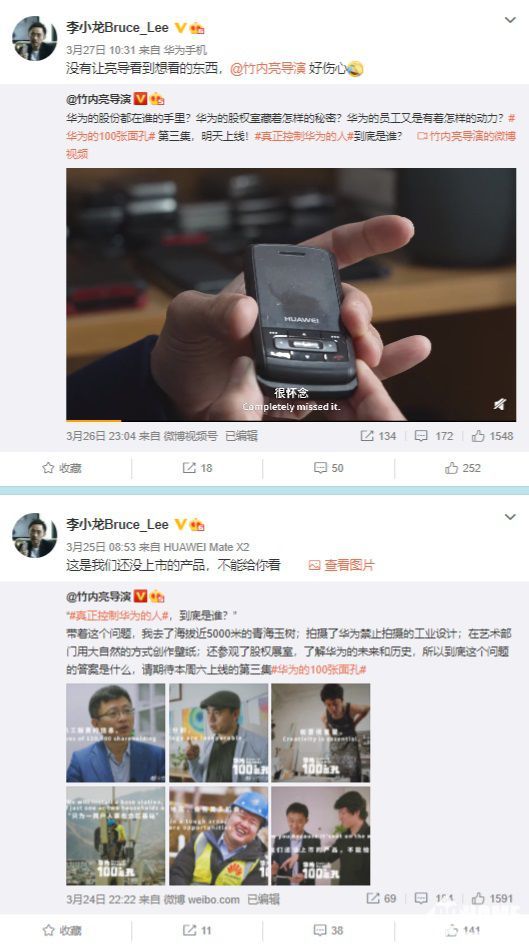Like the second post showing 141 likes

pos(463,930)
